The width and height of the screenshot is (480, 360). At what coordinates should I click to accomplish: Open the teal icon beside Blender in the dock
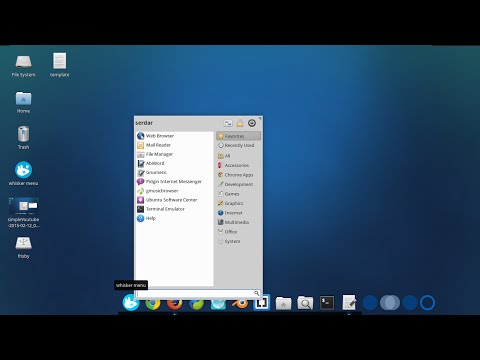[x=218, y=304]
